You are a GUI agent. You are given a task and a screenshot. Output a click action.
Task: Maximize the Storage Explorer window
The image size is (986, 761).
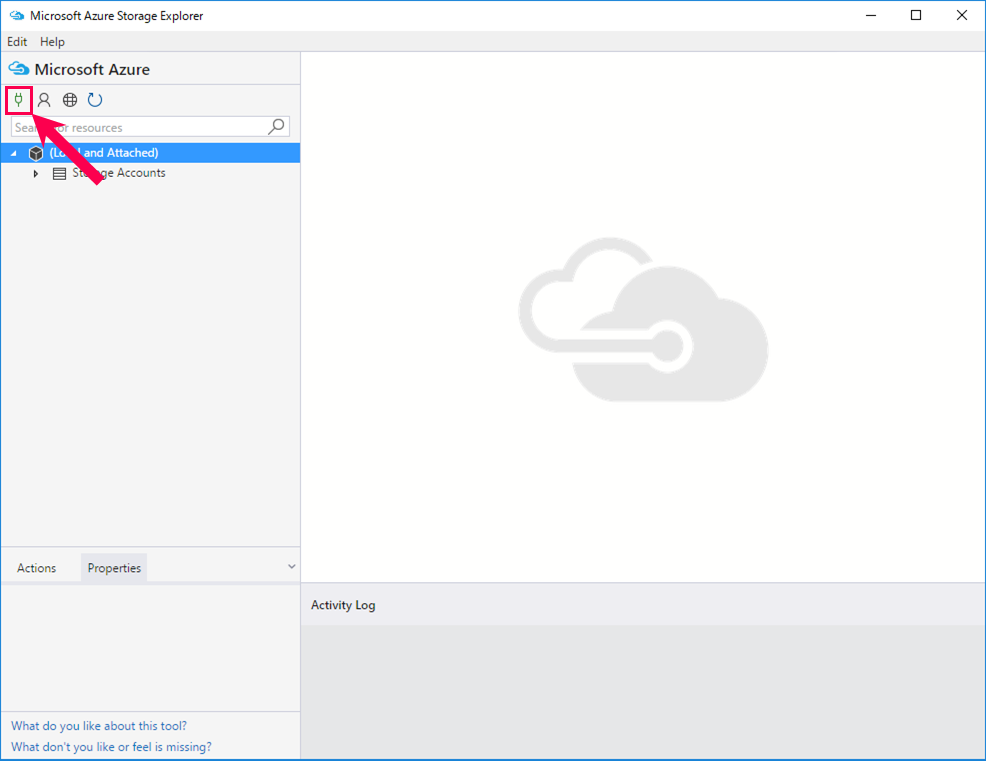coord(916,16)
